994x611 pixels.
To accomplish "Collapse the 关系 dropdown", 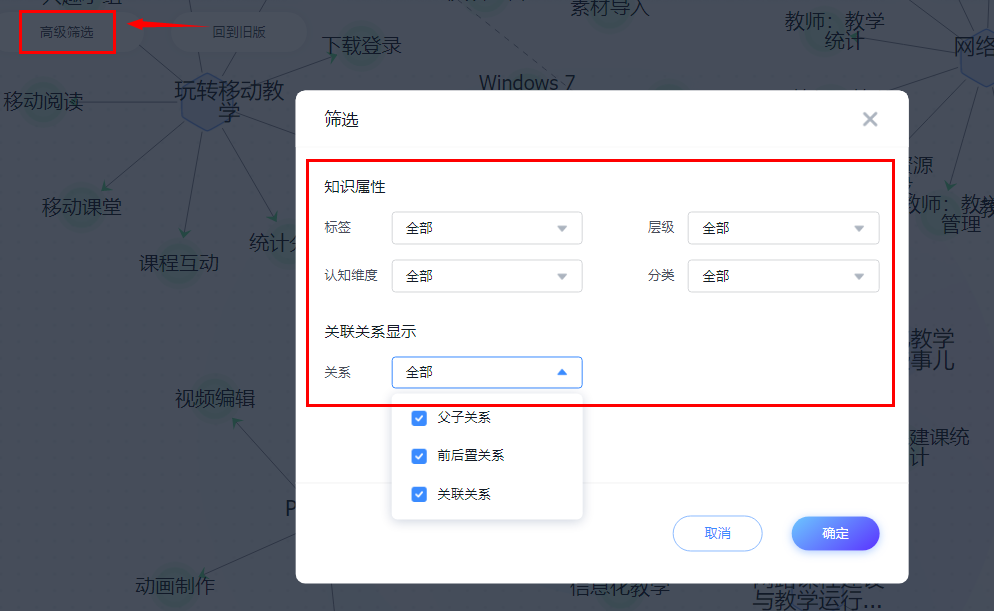I will tap(487, 372).
